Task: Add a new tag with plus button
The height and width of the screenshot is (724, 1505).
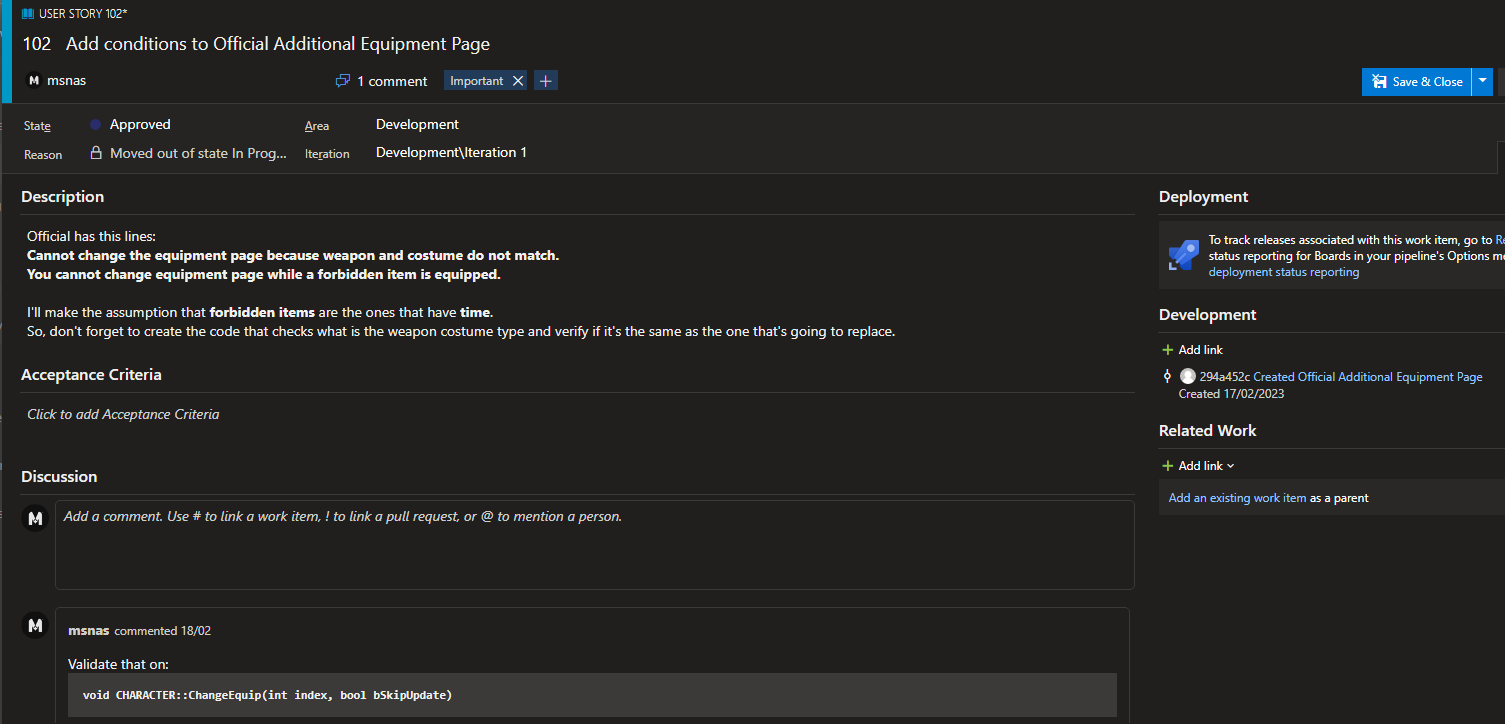Action: pyautogui.click(x=545, y=81)
